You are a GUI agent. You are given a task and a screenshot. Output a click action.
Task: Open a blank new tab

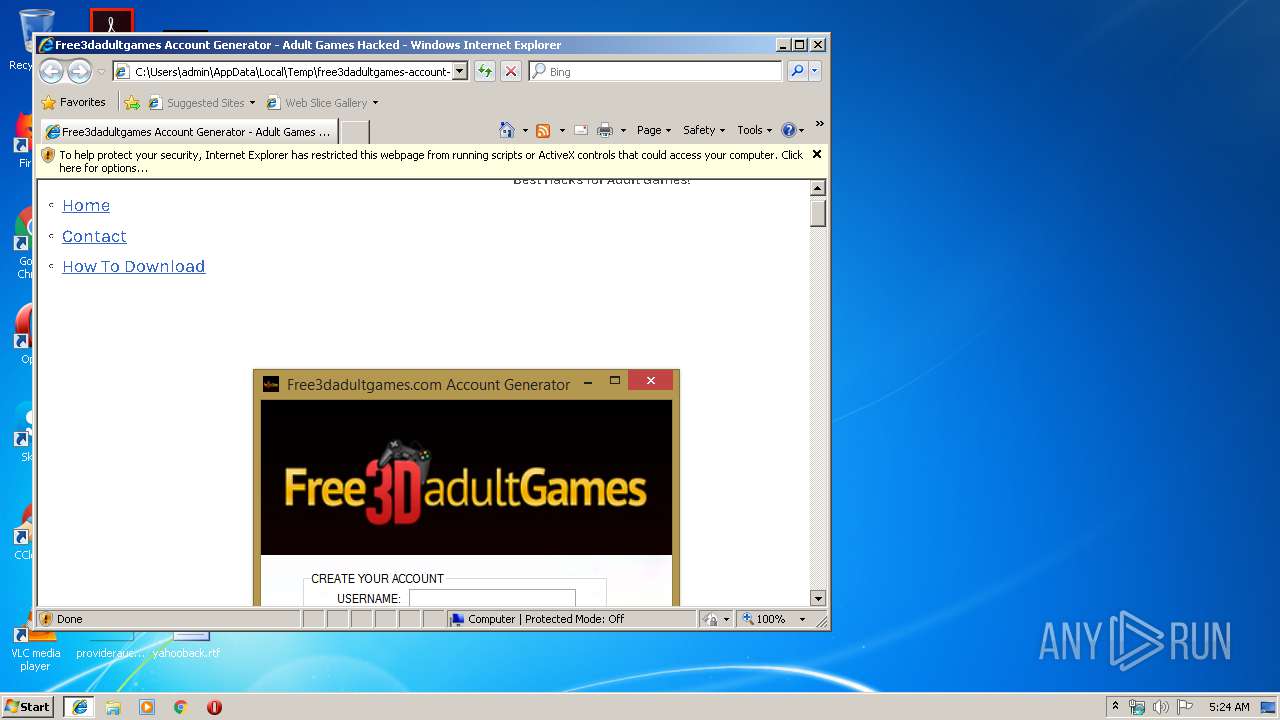355,131
